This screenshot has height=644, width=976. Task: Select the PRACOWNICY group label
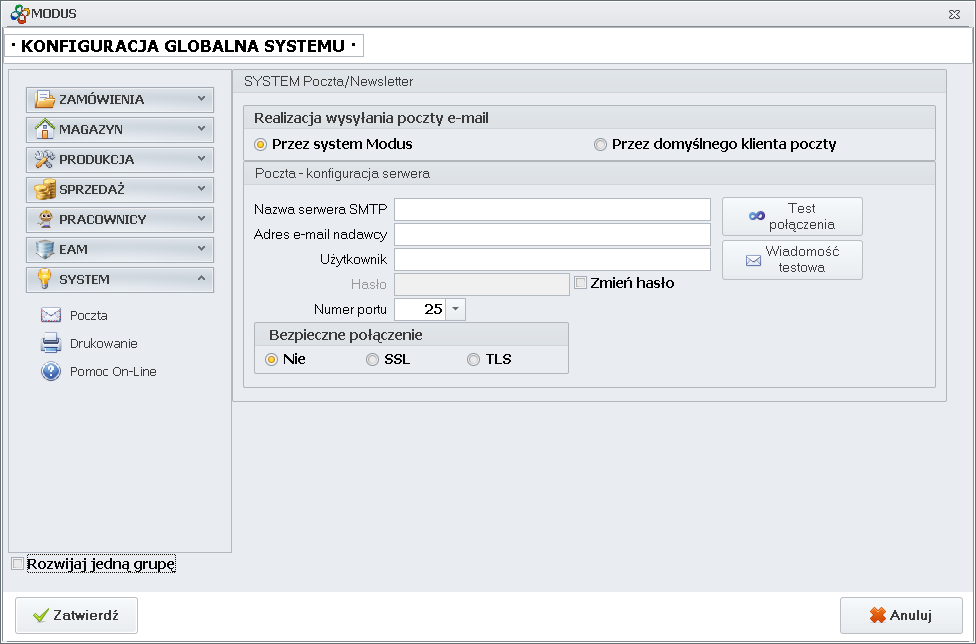click(103, 219)
